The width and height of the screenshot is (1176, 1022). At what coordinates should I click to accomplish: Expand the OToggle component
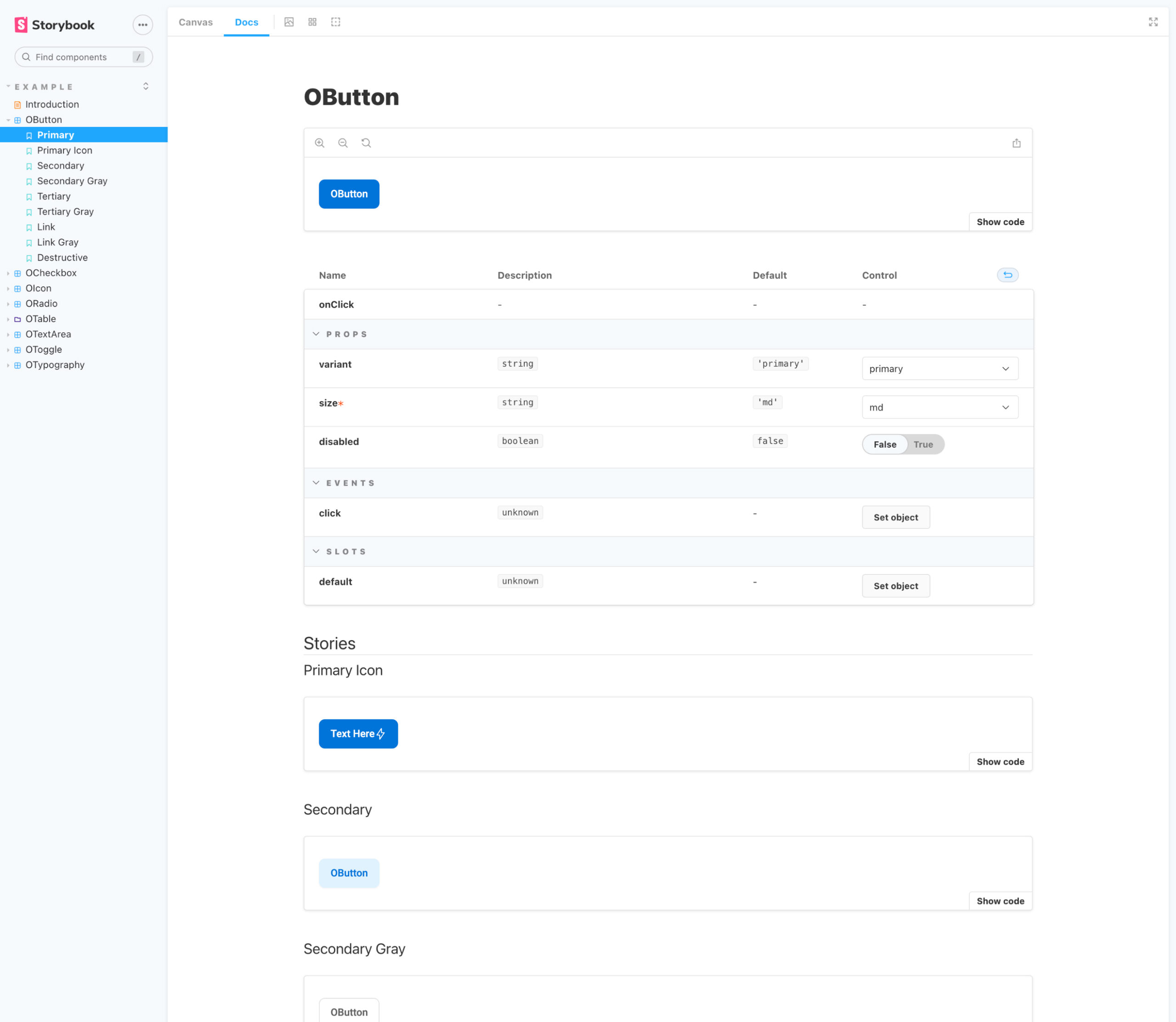(x=43, y=350)
